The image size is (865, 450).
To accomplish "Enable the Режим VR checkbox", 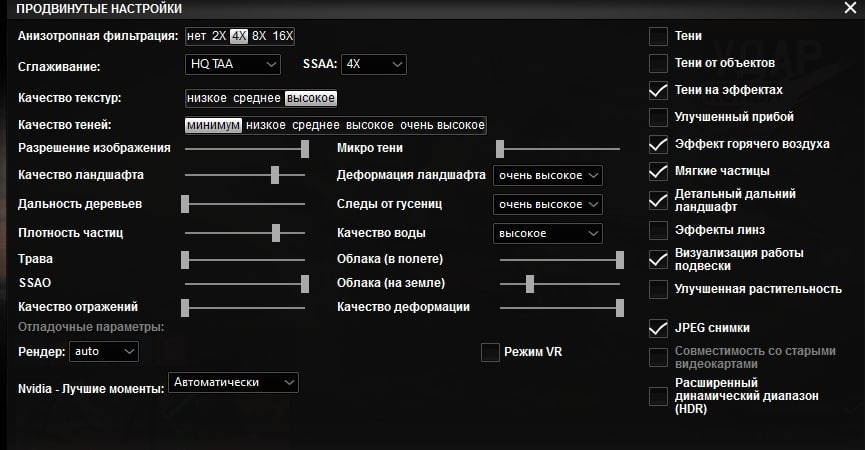I will click(490, 352).
